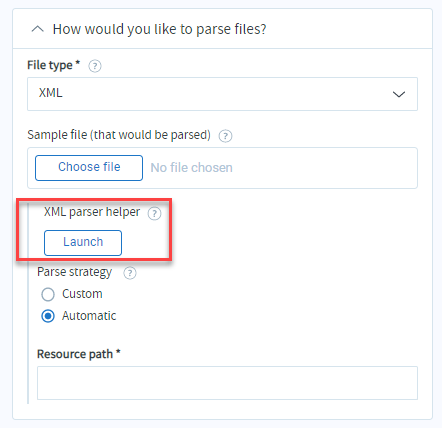
Task: Select the Automatic parse strategy radio button
Action: pyautogui.click(x=48, y=316)
